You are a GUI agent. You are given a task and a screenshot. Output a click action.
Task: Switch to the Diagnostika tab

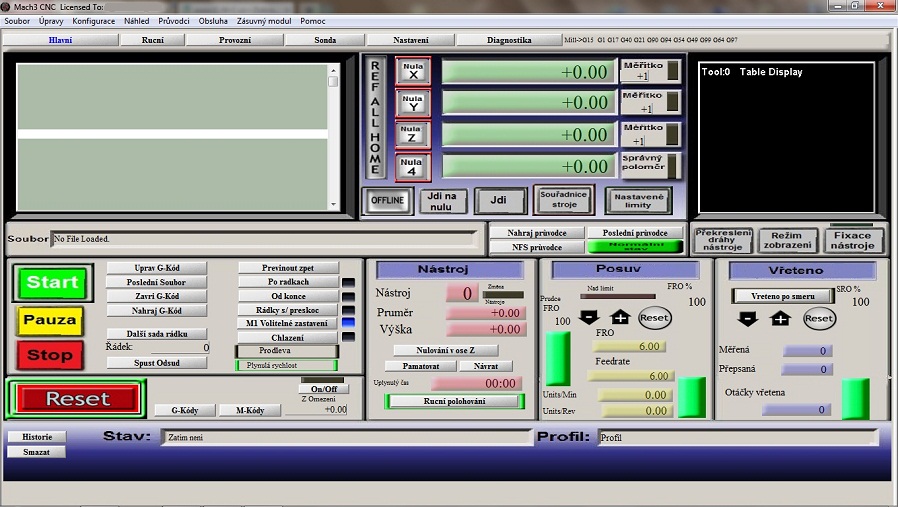pos(508,40)
